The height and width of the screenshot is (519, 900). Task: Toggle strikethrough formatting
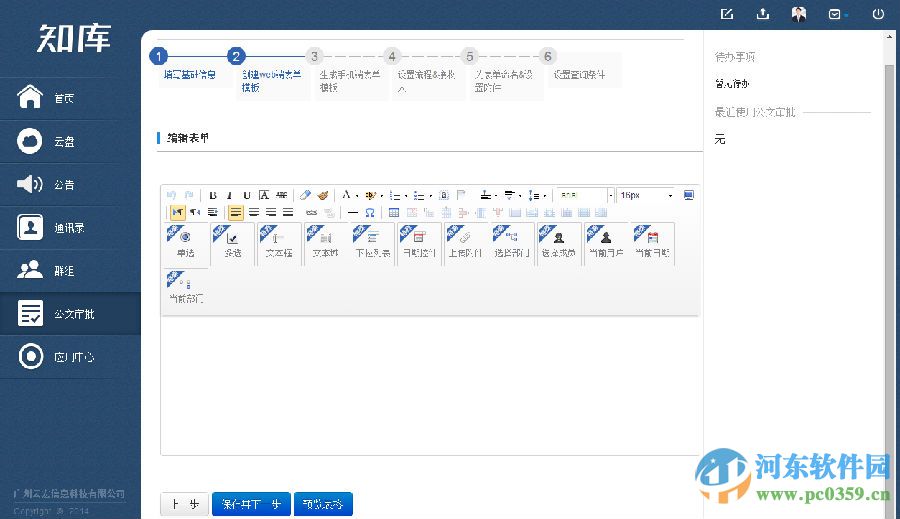281,195
